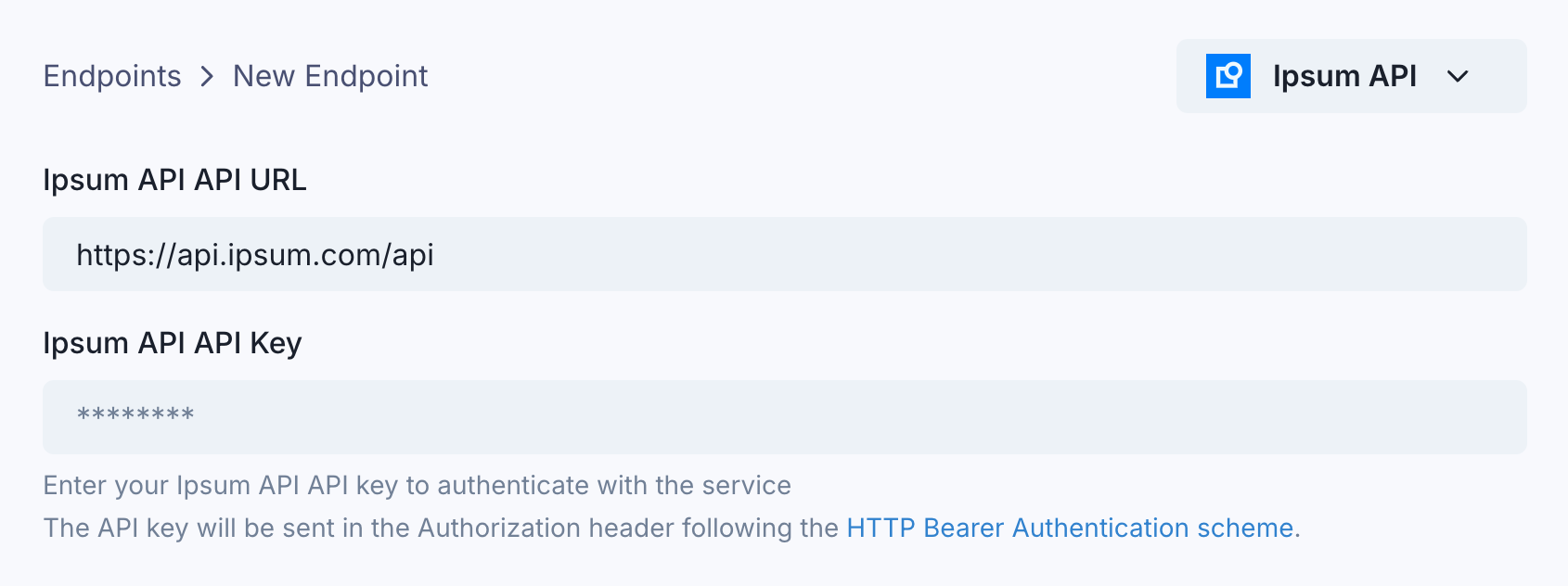The width and height of the screenshot is (1568, 586).
Task: Click the camera-style provider icon
Action: (1227, 76)
